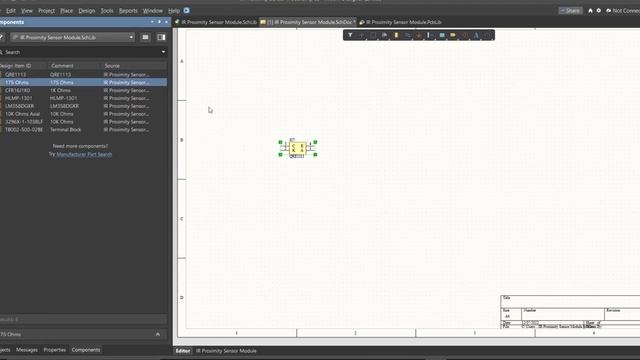
Task: Select the Terminal Block component row
Action: (83, 129)
